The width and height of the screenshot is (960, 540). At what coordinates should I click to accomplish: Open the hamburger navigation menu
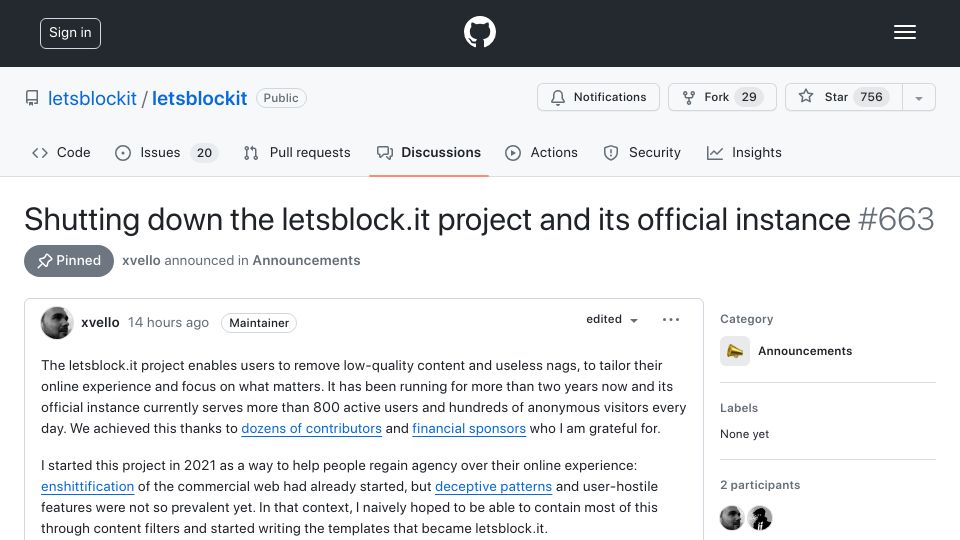(x=904, y=32)
